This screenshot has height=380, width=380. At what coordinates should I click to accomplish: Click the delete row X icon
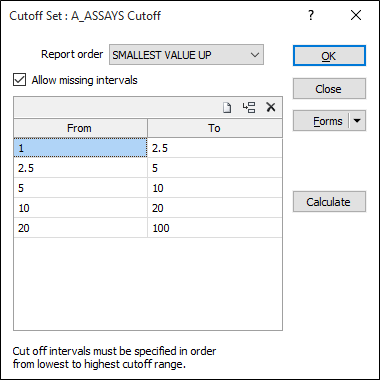pos(271,107)
